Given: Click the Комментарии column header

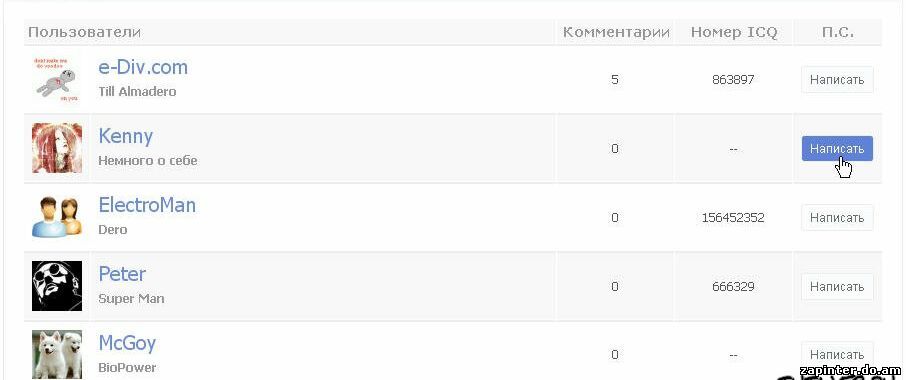Looking at the screenshot, I should tap(616, 32).
